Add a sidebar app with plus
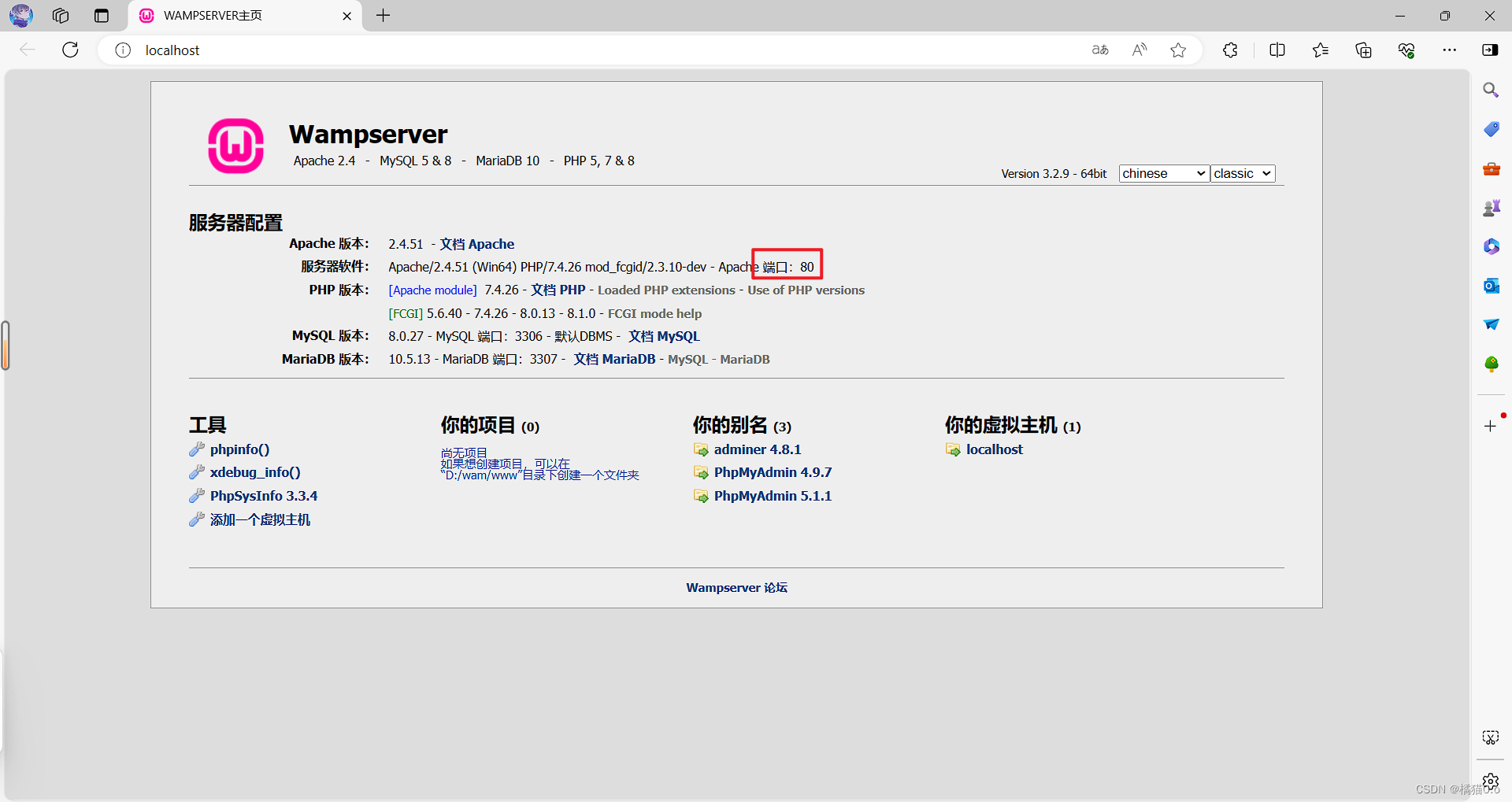Image resolution: width=1512 pixels, height=802 pixels. (x=1490, y=426)
